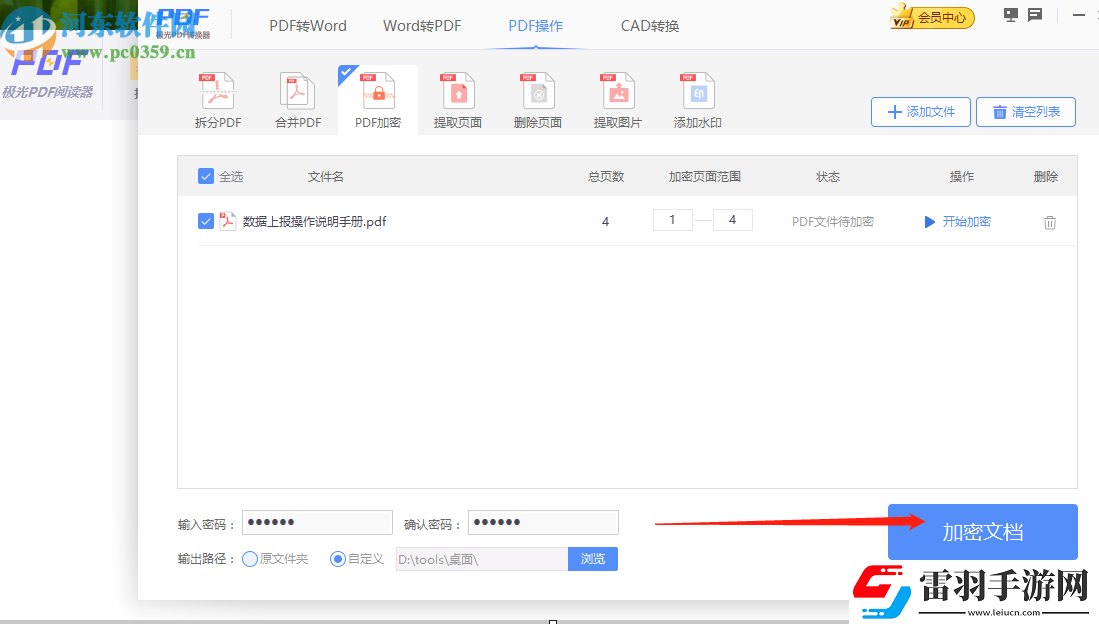This screenshot has width=1099, height=624.
Task: Switch to the PDF转Word tab
Action: click(x=308, y=26)
